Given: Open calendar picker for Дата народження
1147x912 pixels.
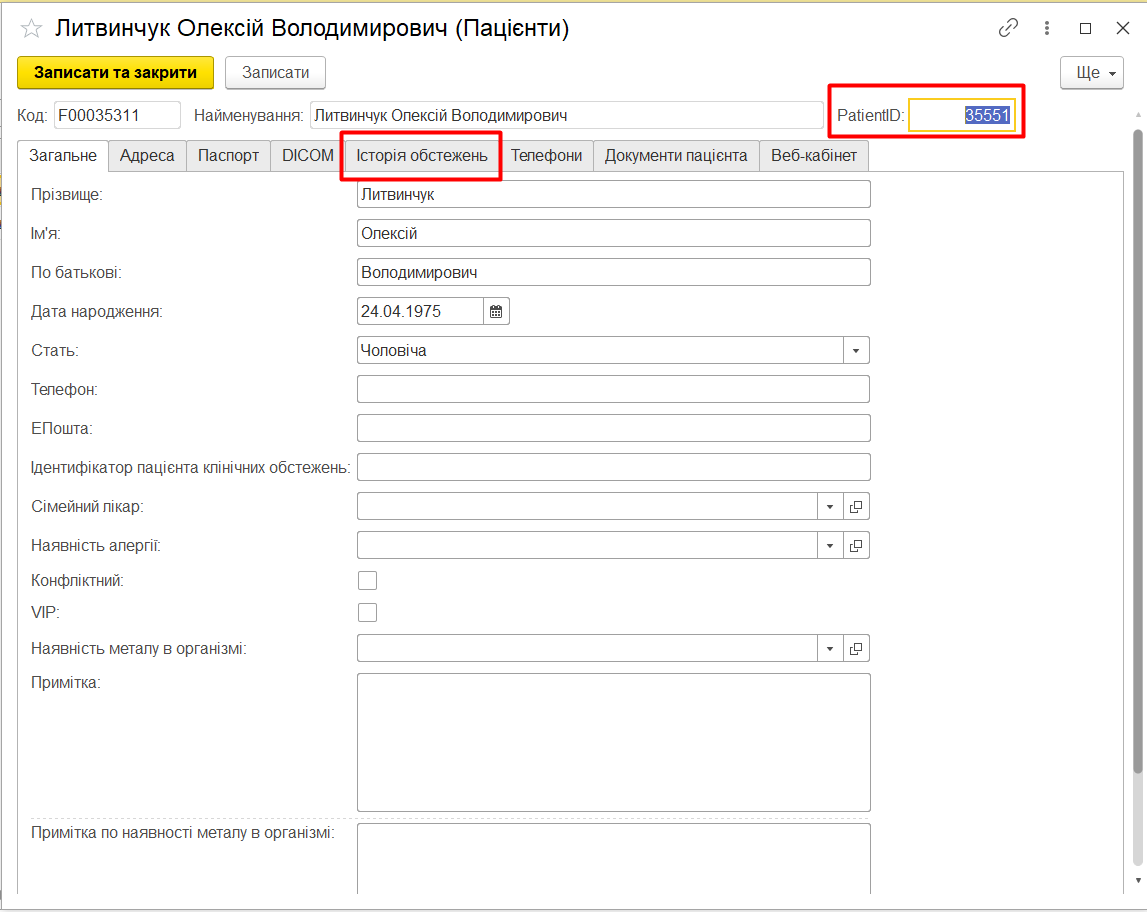Looking at the screenshot, I should pos(496,311).
